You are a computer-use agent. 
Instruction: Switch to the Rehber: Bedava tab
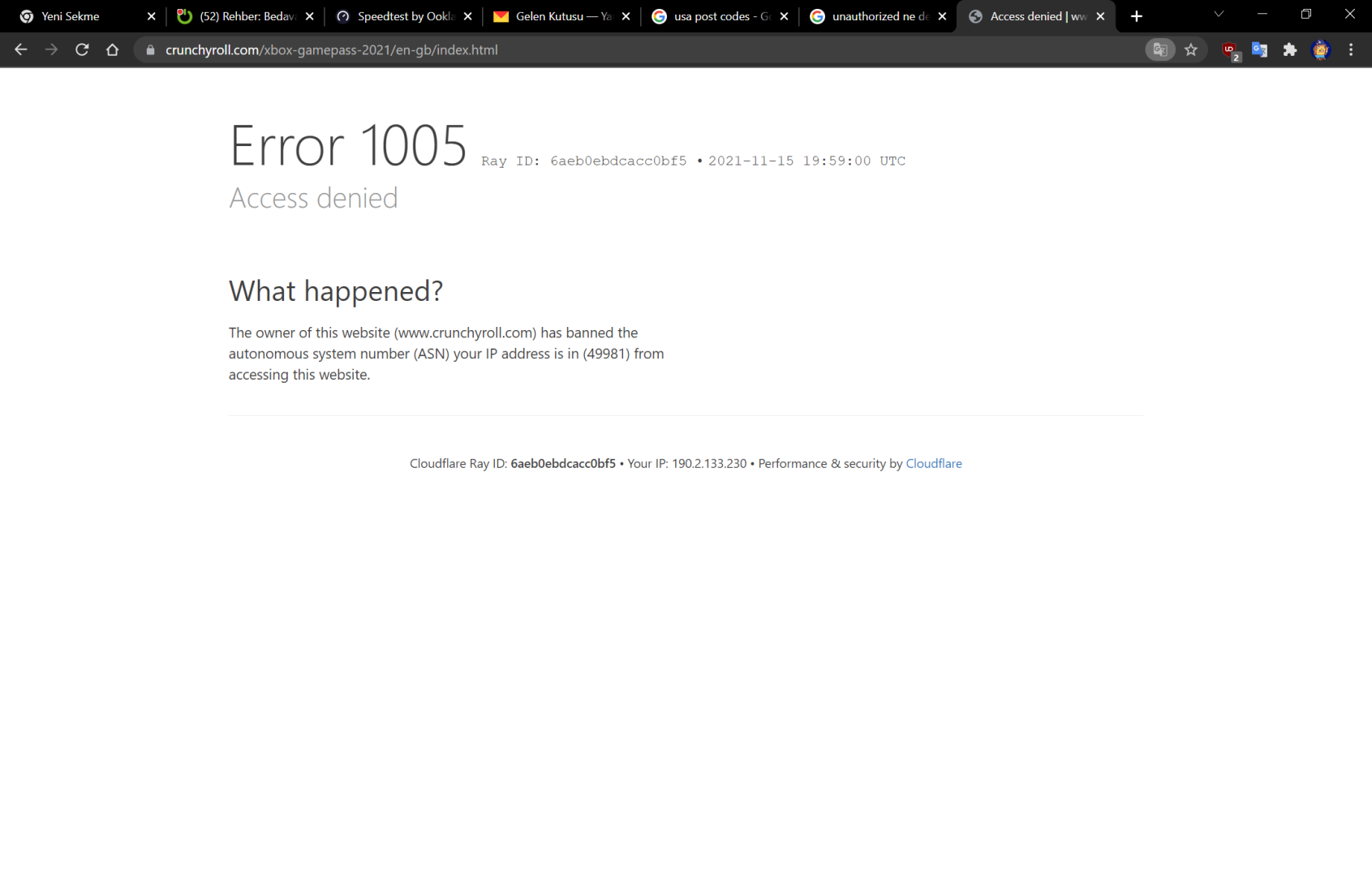[243, 16]
